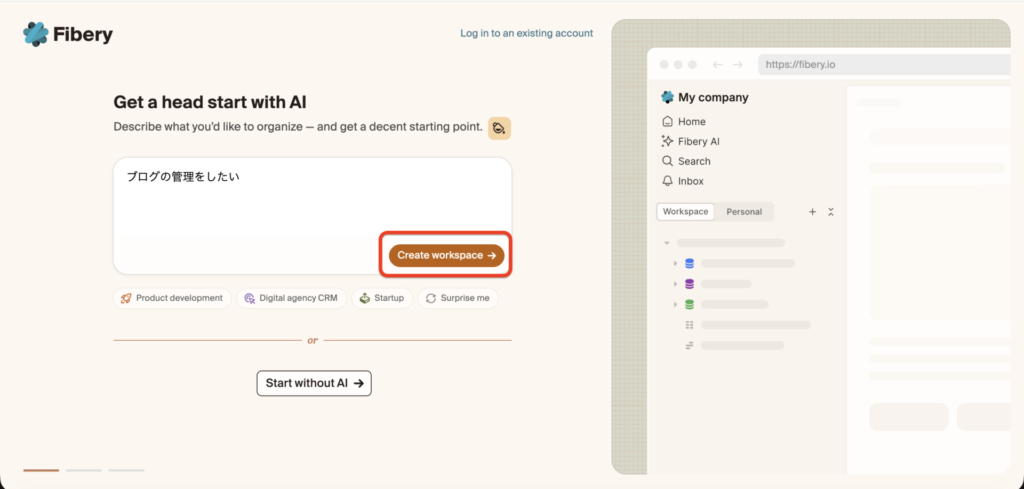
Task: Click the Search magnifier icon
Action: [667, 161]
